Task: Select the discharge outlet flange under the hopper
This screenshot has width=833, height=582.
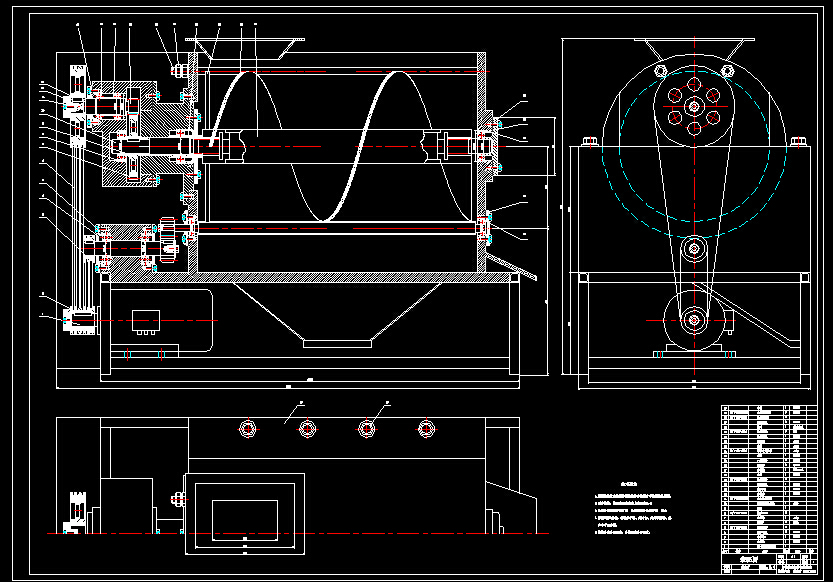Action: [337, 344]
